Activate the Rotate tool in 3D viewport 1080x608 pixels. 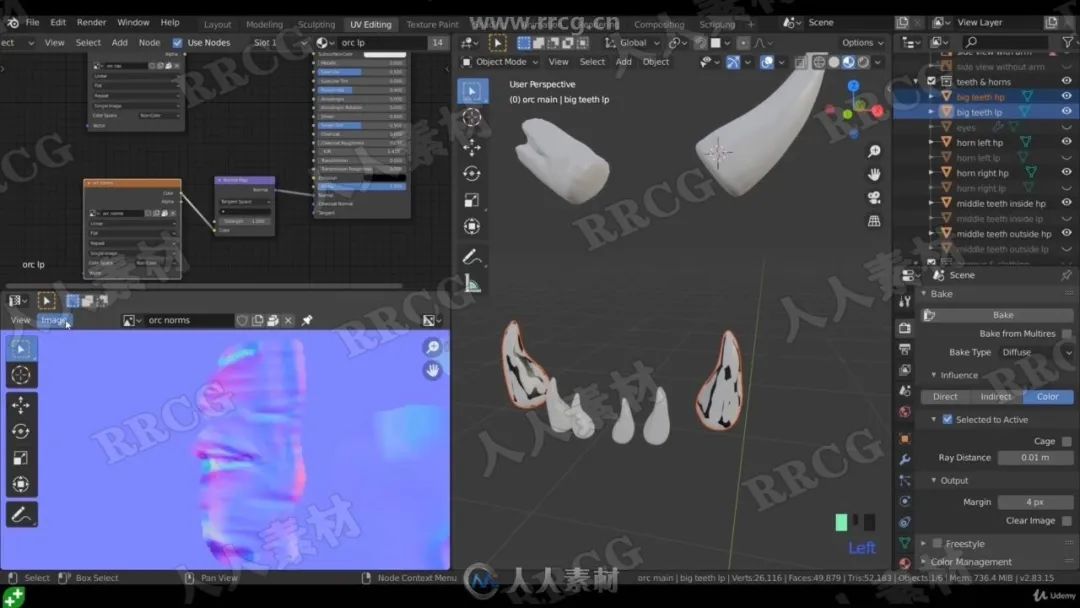pyautogui.click(x=472, y=174)
